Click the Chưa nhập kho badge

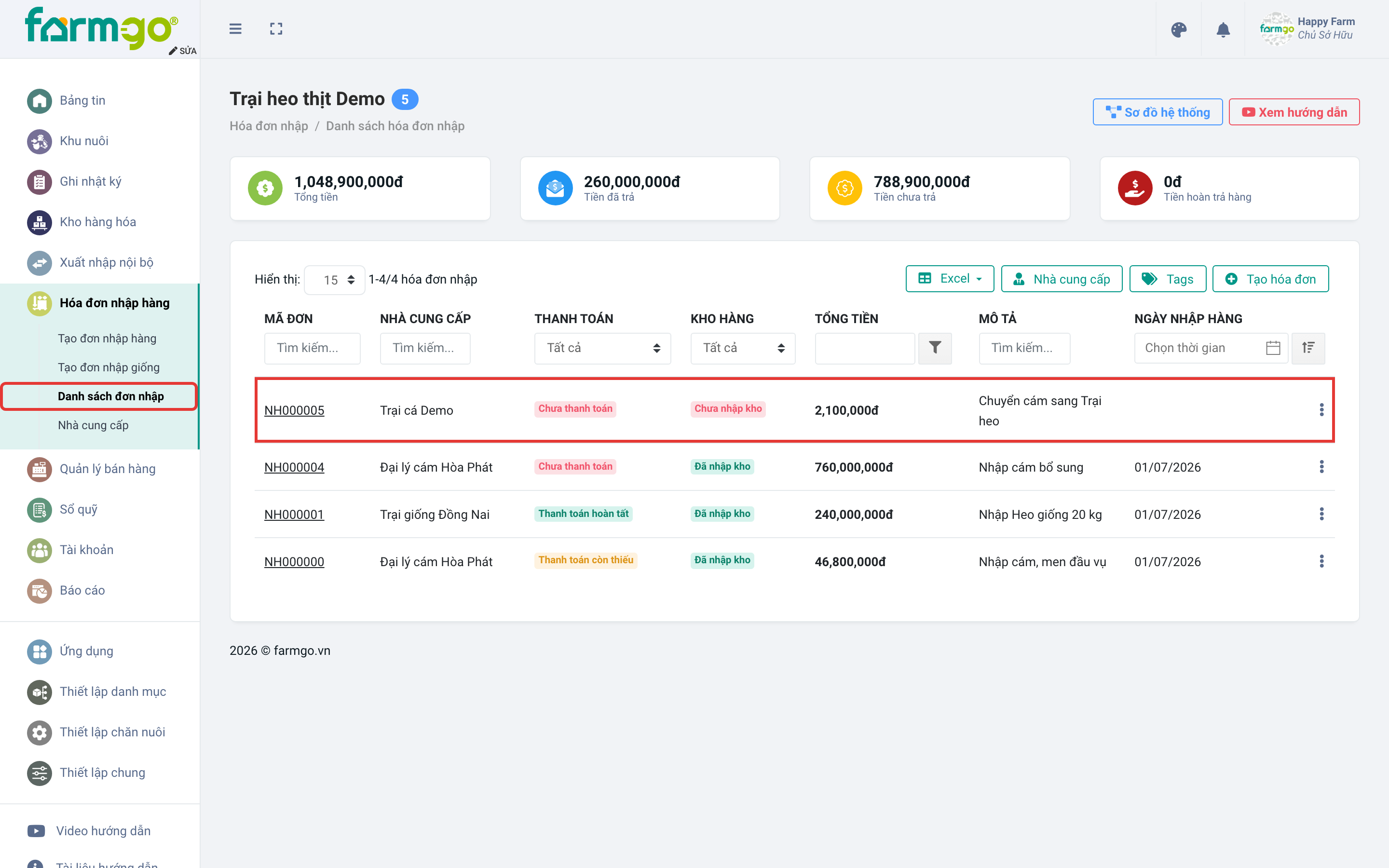coord(728,409)
